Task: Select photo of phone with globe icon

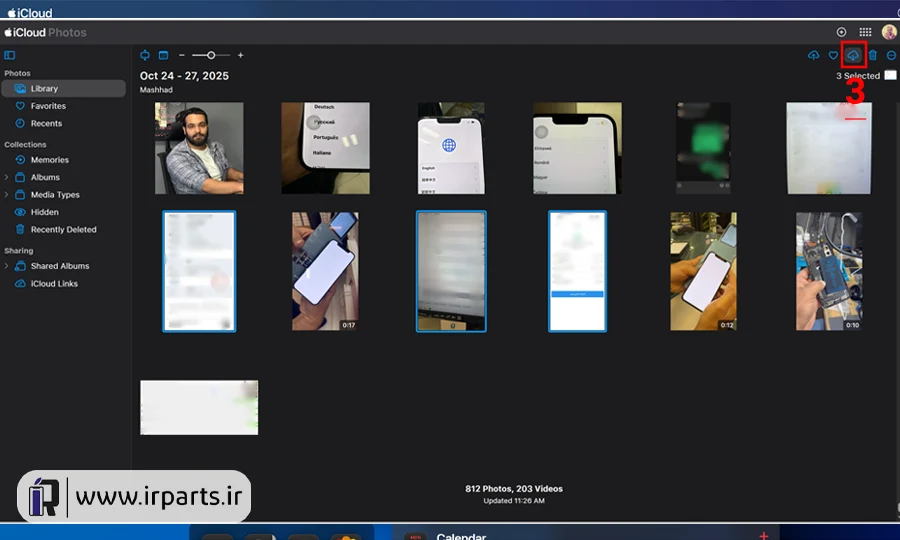Action: [x=451, y=148]
